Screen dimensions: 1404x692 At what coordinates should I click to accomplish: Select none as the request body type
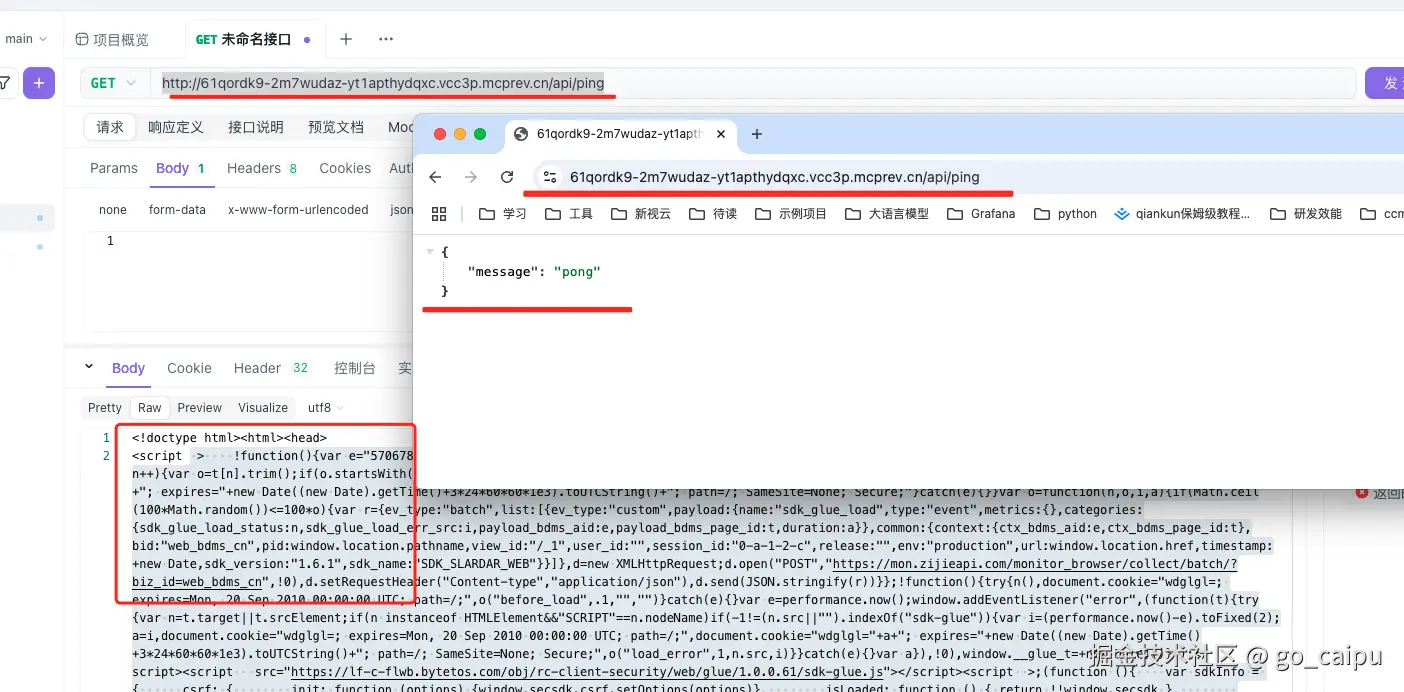tap(112, 209)
